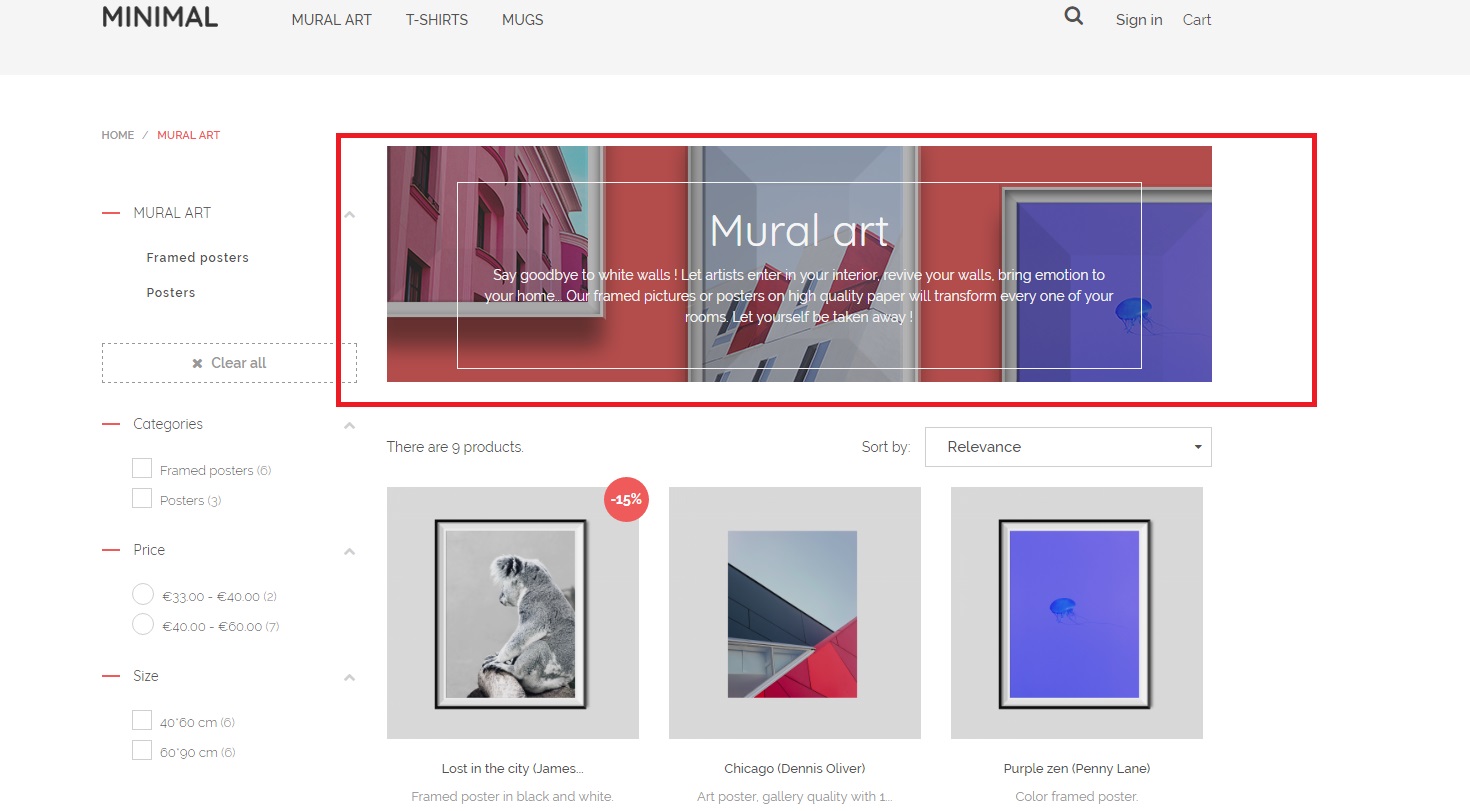Select Posters subcategory link
Screen dimensions: 1470x811
(171, 293)
